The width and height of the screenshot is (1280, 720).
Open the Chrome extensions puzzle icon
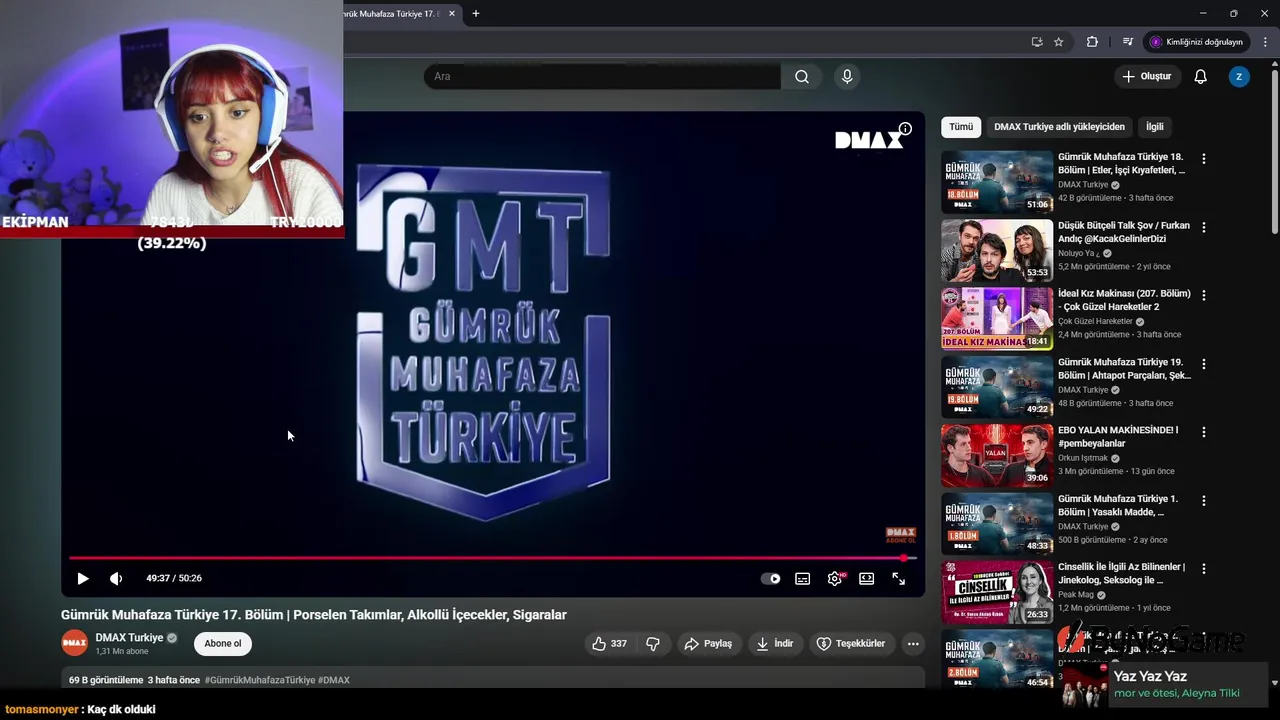tap(1092, 42)
